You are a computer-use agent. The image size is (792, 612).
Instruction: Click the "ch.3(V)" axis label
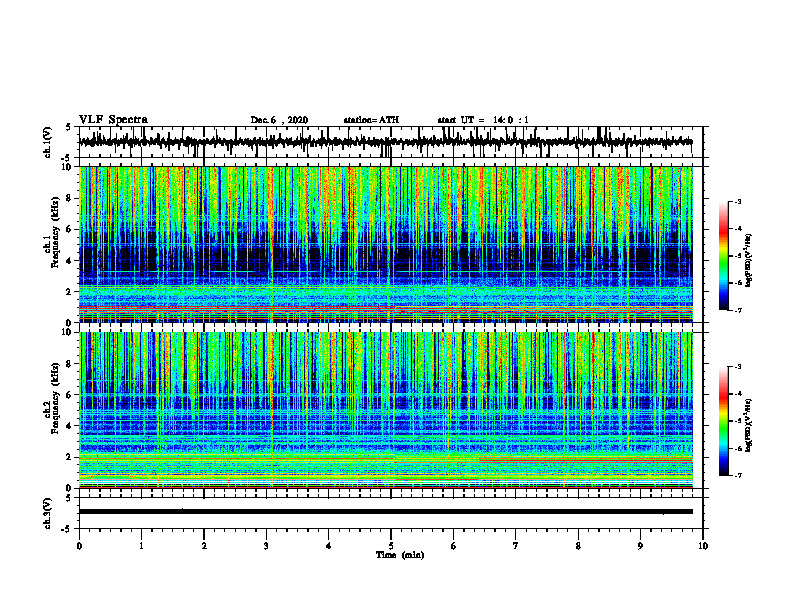[48, 513]
